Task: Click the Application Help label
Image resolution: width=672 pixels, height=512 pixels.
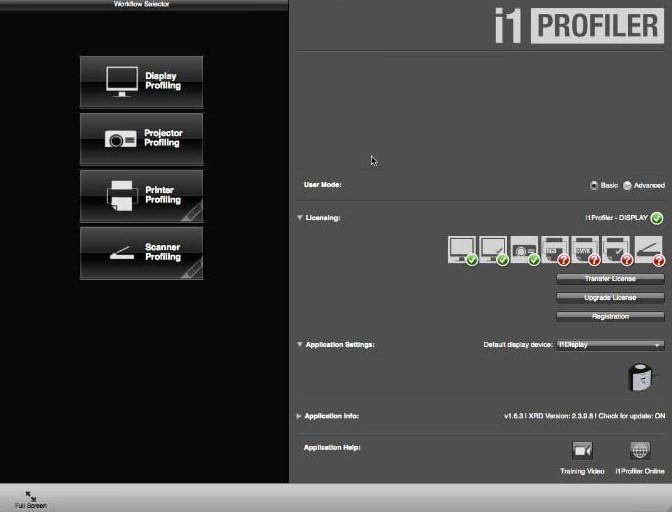Action: click(x=332, y=447)
